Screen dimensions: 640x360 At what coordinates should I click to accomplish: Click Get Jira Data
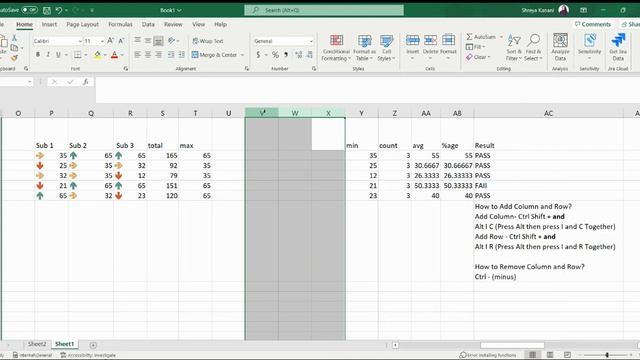click(618, 47)
